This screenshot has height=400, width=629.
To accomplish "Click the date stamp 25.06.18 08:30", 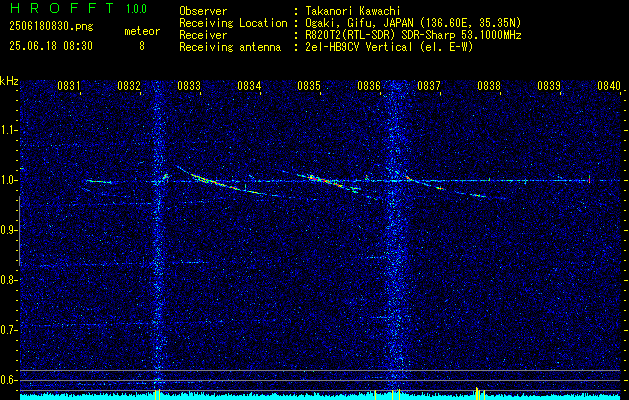I will tap(51, 46).
